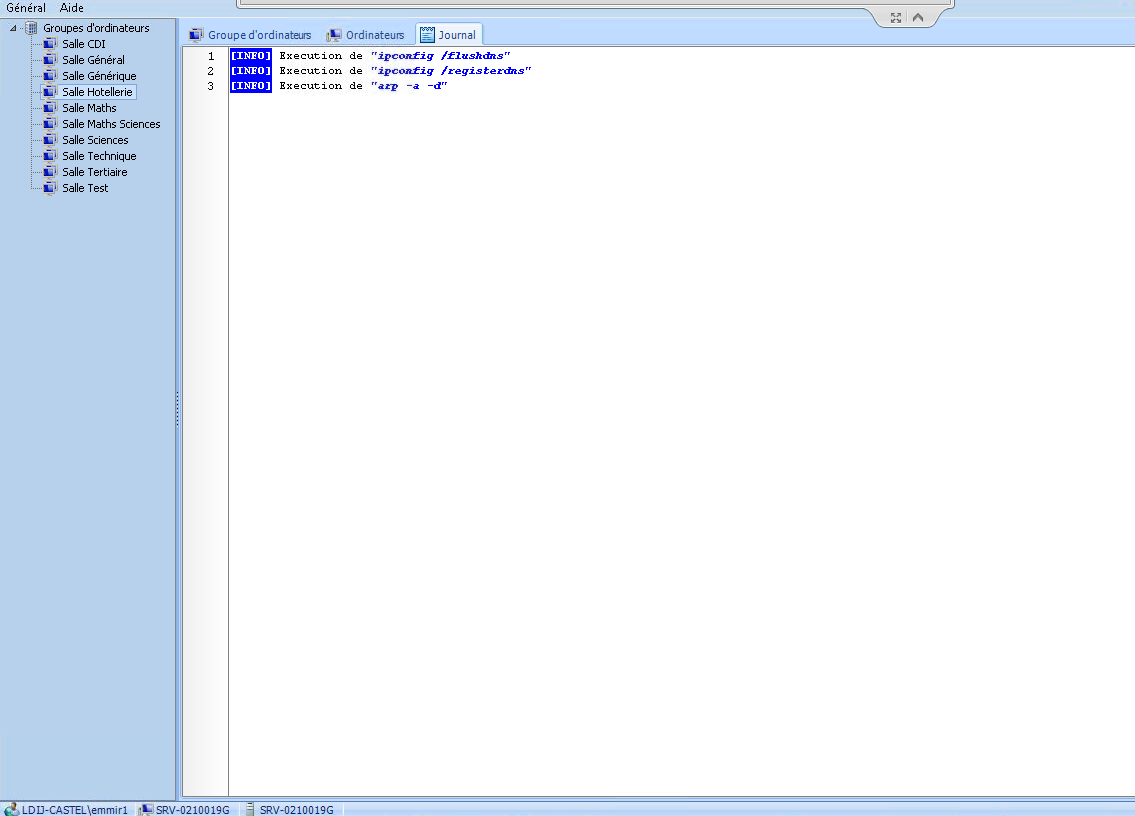The width and height of the screenshot is (1135, 816).
Task: Switch to the Groupe d'ordinateurs tab
Action: [x=250, y=35]
